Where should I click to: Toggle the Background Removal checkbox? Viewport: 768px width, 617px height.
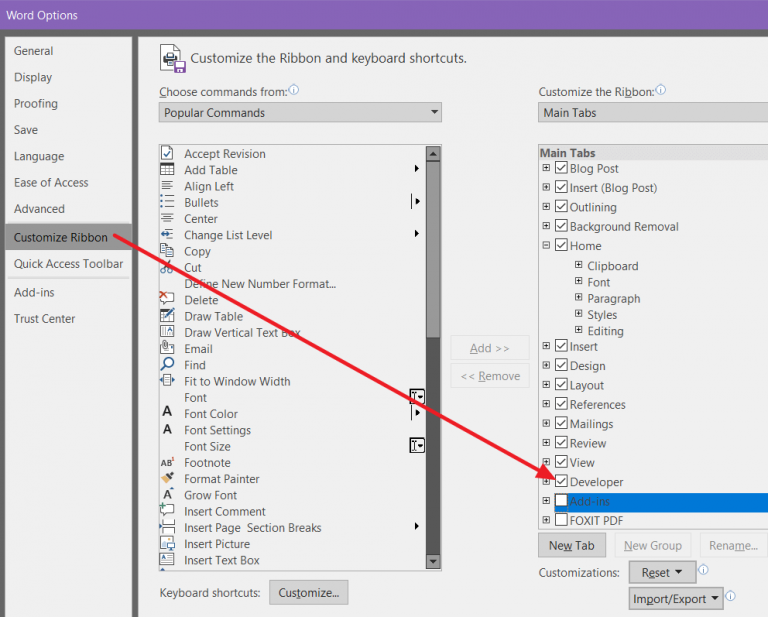tap(561, 226)
